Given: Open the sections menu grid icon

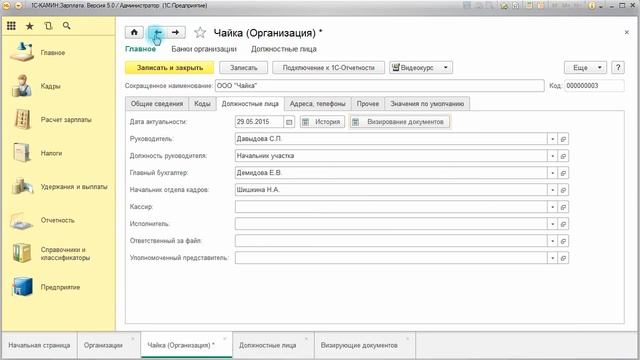Looking at the screenshot, I should point(11,26).
